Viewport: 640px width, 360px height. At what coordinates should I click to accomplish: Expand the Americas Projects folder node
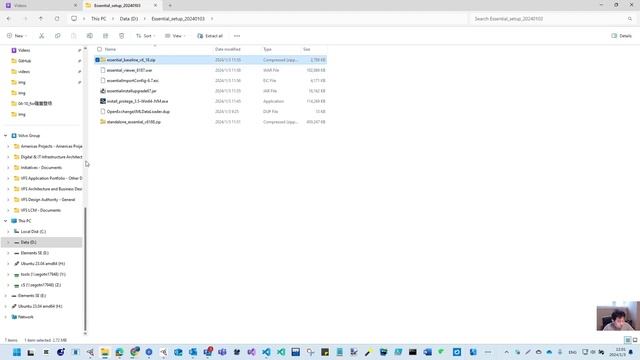(8, 146)
